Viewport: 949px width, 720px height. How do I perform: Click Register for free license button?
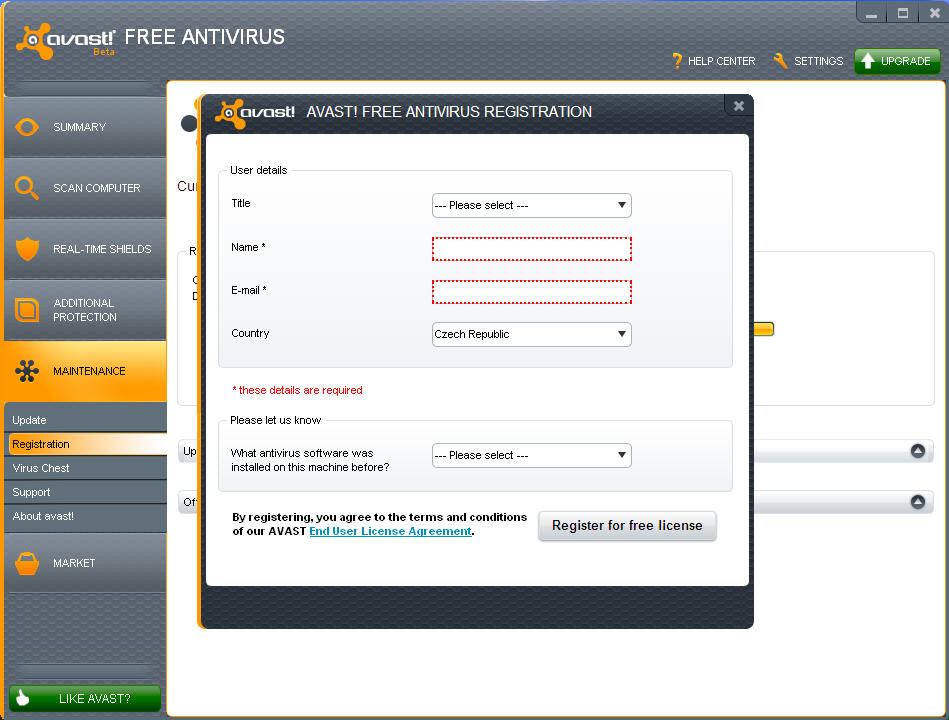tap(627, 525)
